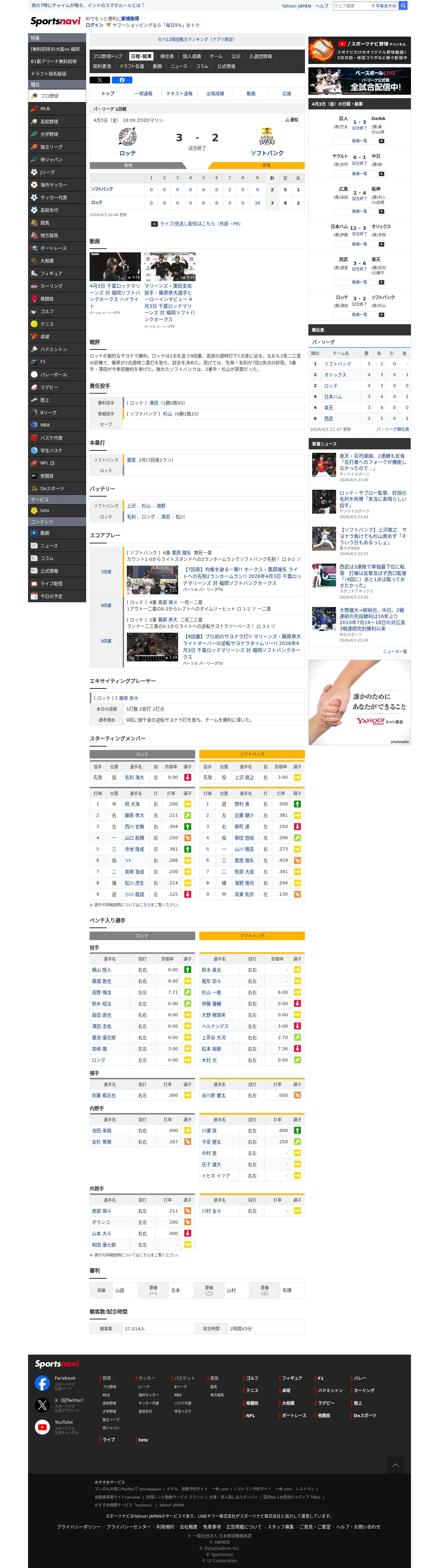Open the 競馬 horse racing sidebar item
Viewport: 439px width, 1568px height.
57,223
